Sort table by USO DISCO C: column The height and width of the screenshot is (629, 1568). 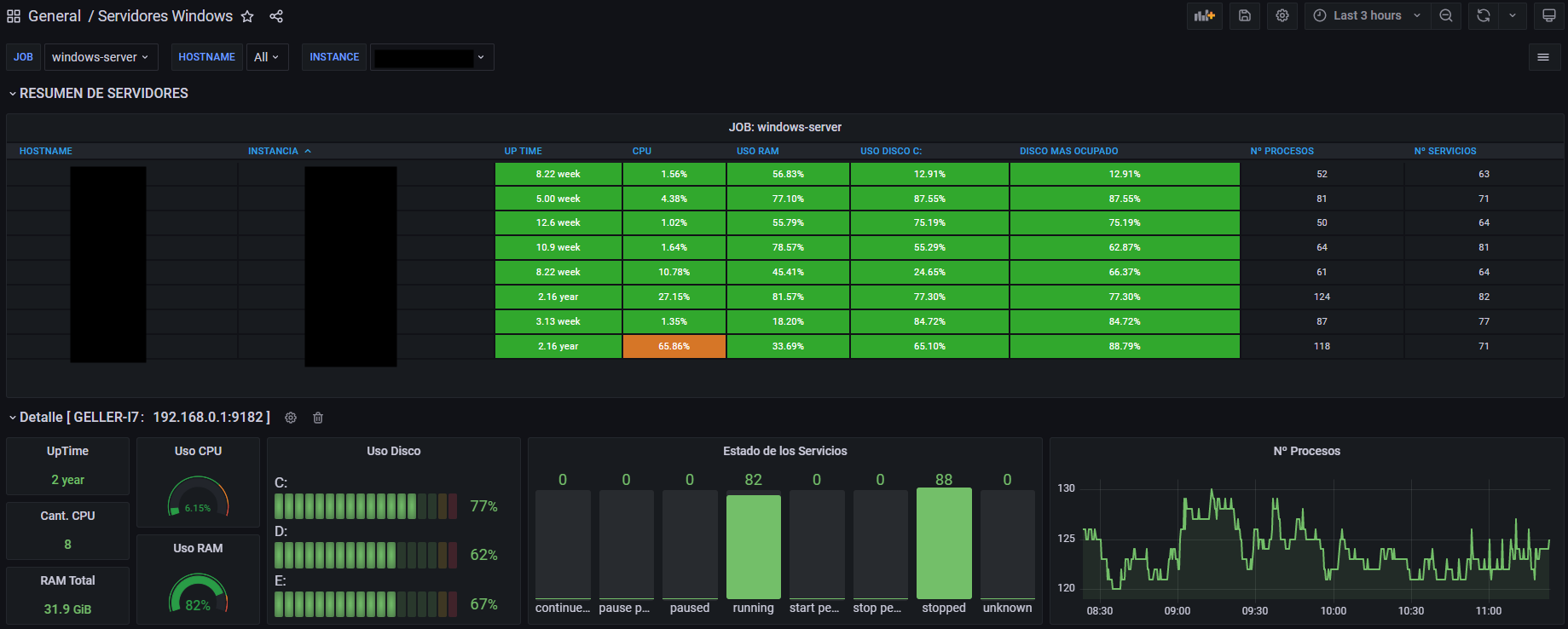(891, 151)
